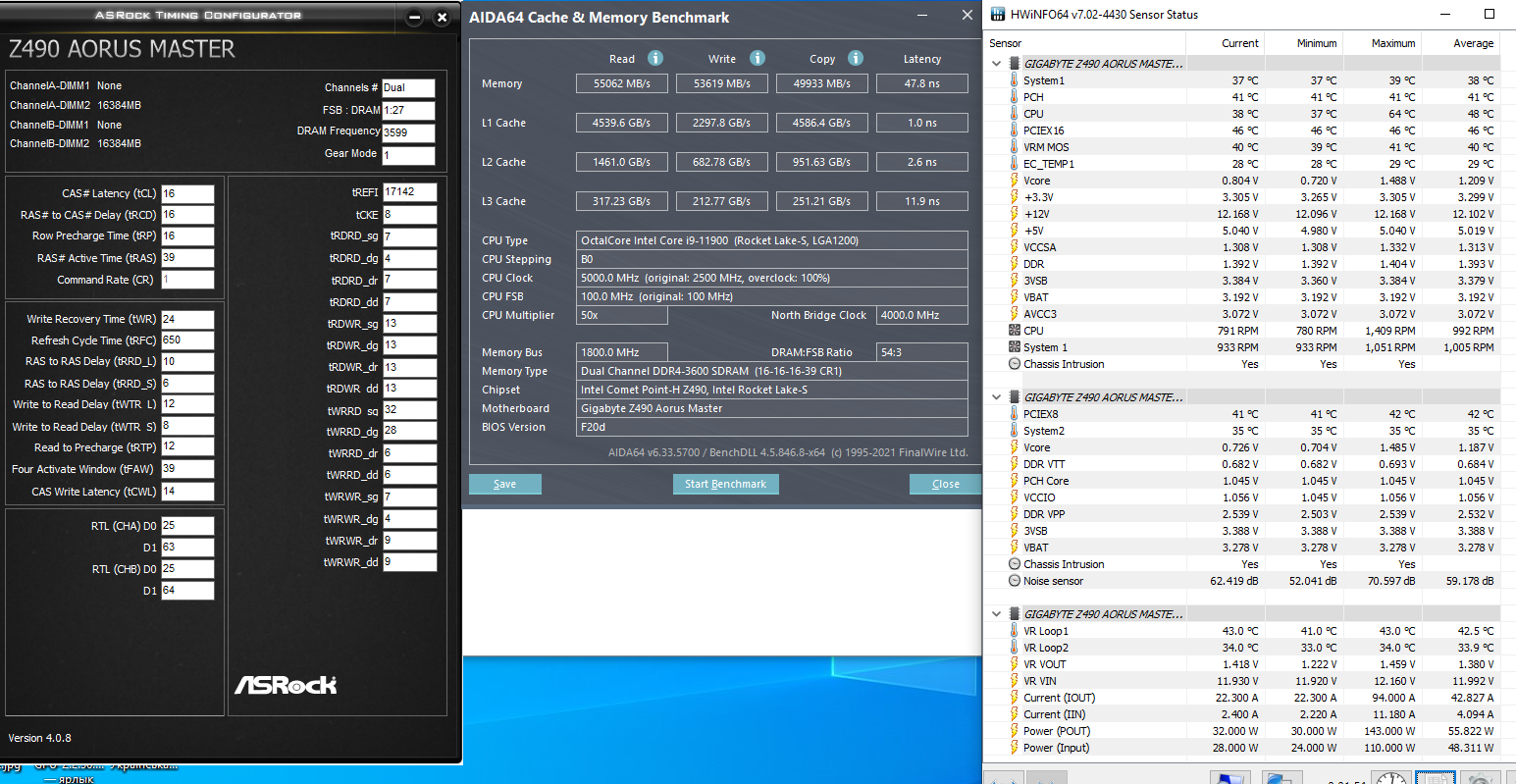Collapse the third GIGABYTE group with VR Loop1
The image size is (1516, 784).
point(997,614)
